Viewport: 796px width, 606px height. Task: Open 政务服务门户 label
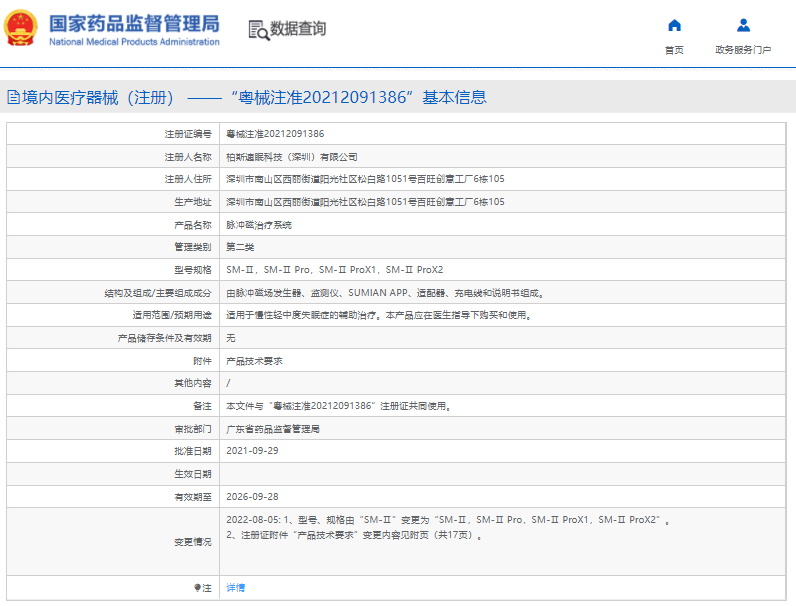(743, 50)
